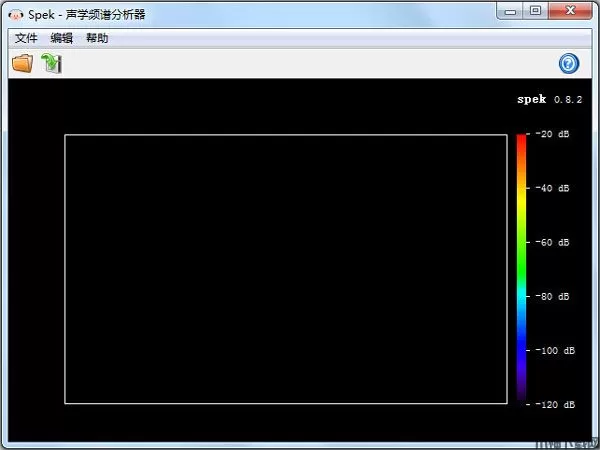Click the rainbow dB color scale bar
Screen dimensions: 600x450
pos(521,268)
